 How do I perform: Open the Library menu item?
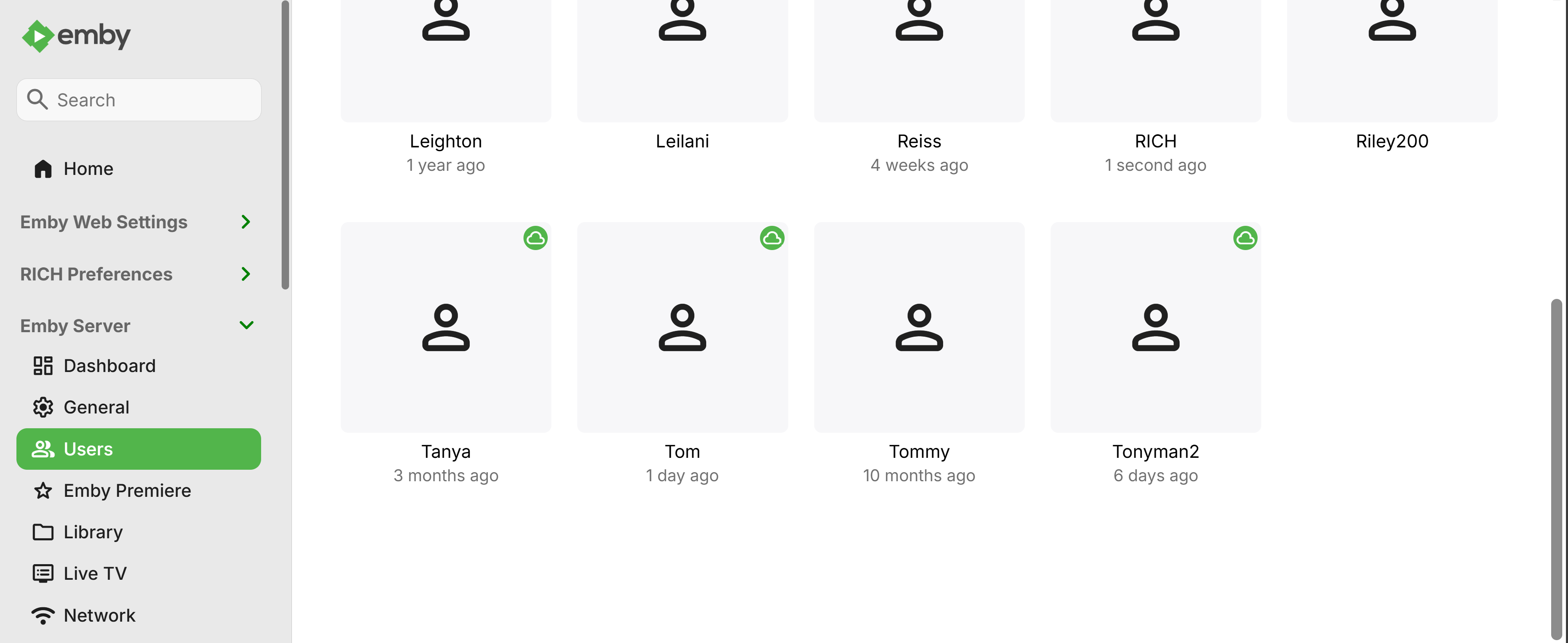93,532
